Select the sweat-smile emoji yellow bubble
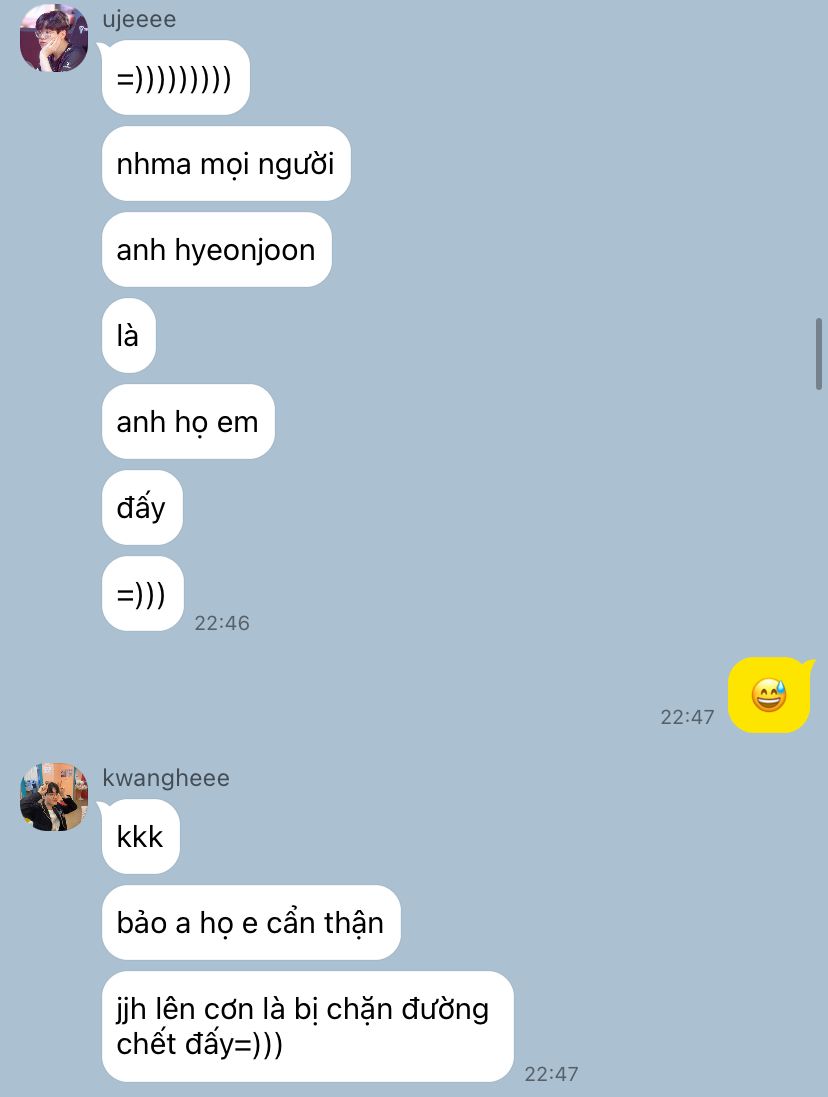This screenshot has width=828, height=1097. (769, 695)
